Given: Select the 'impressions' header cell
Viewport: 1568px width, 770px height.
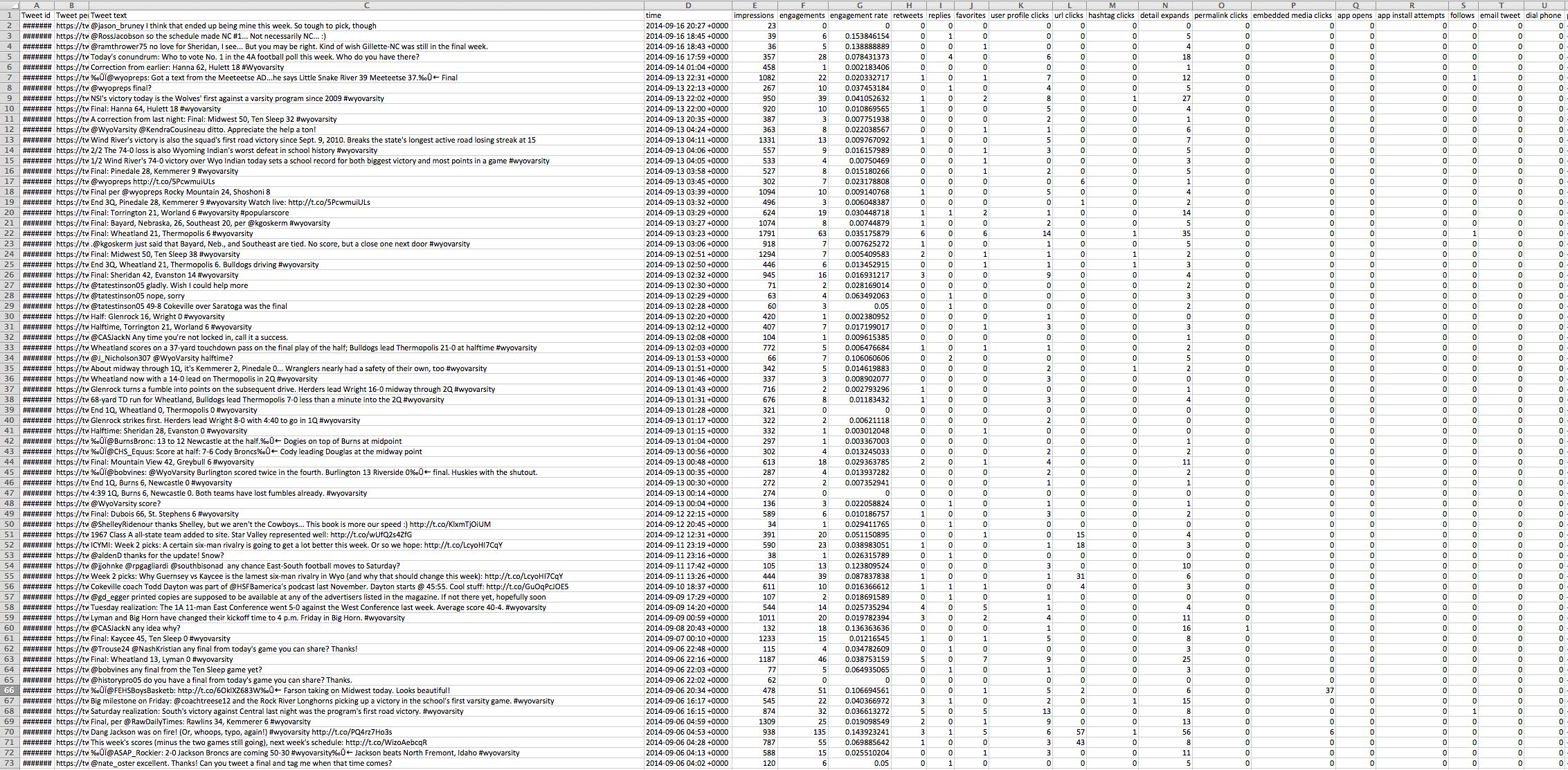Looking at the screenshot, I should 754,15.
